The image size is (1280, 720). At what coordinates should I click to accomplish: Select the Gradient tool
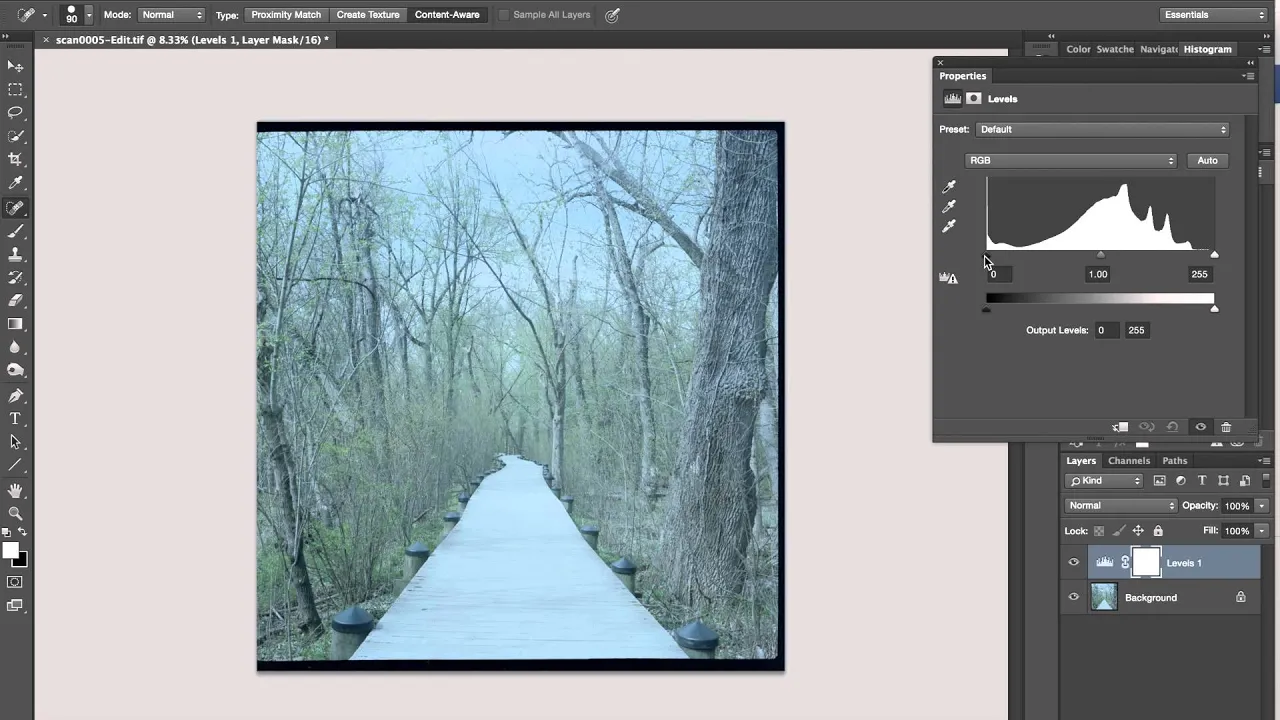15,324
